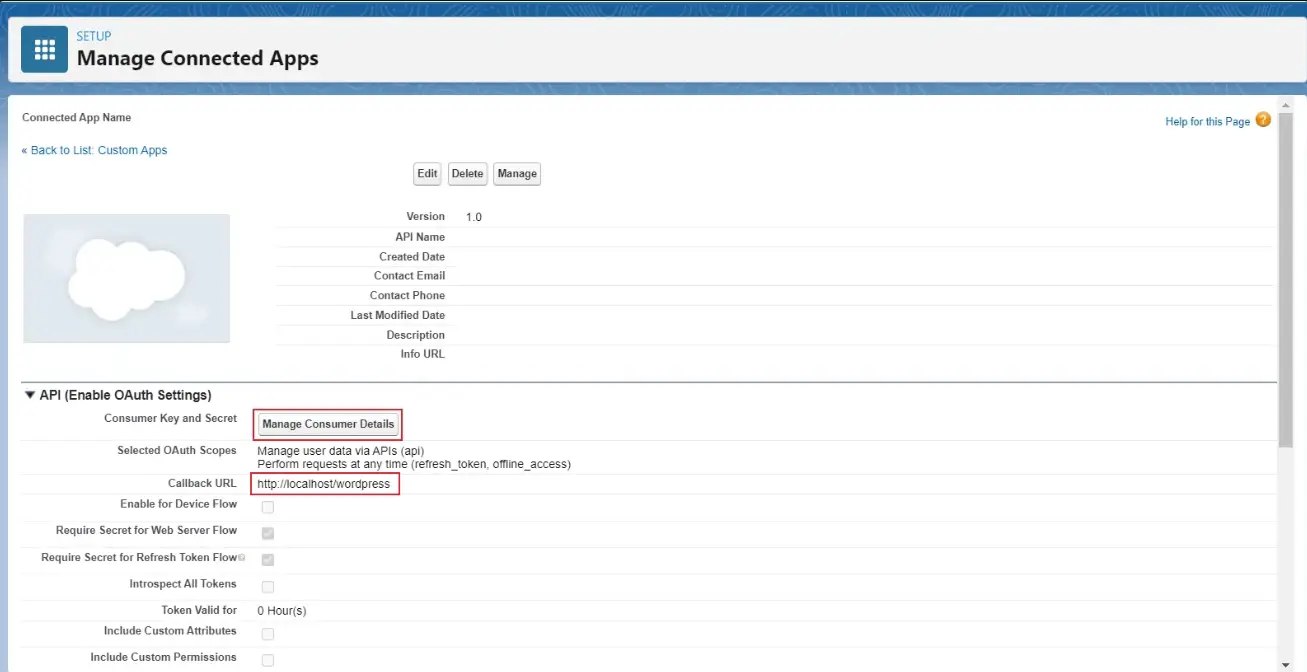
Task: Enable Include Custom Attributes checkbox
Action: point(267,634)
